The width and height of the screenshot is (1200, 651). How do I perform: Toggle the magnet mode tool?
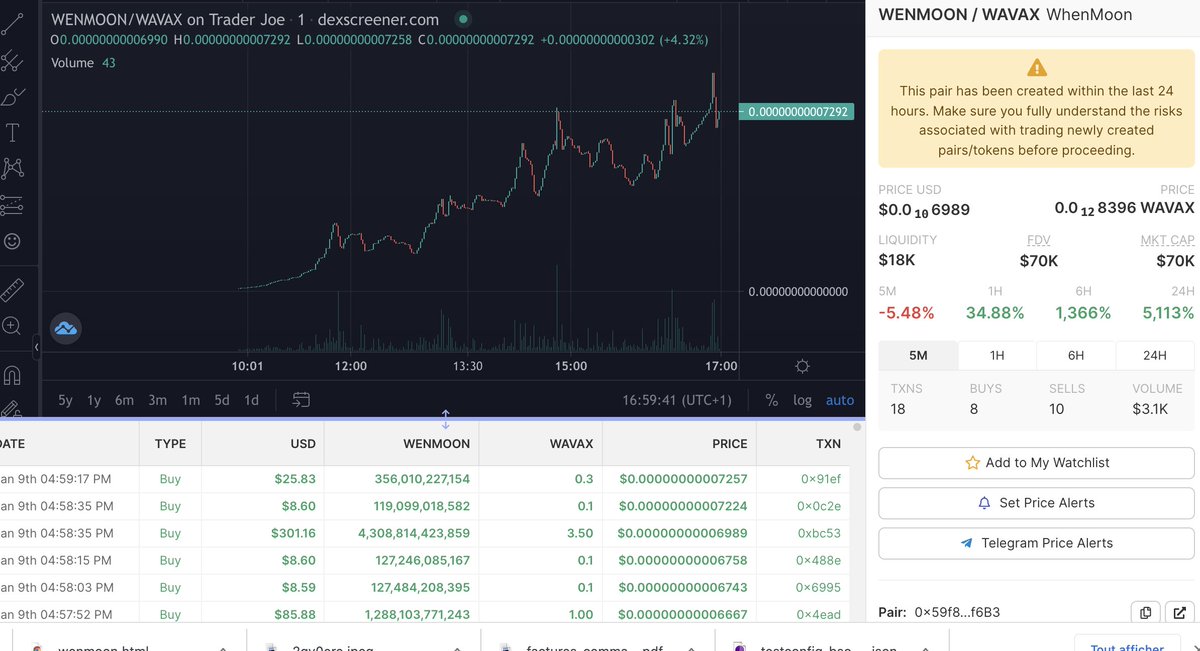12,376
